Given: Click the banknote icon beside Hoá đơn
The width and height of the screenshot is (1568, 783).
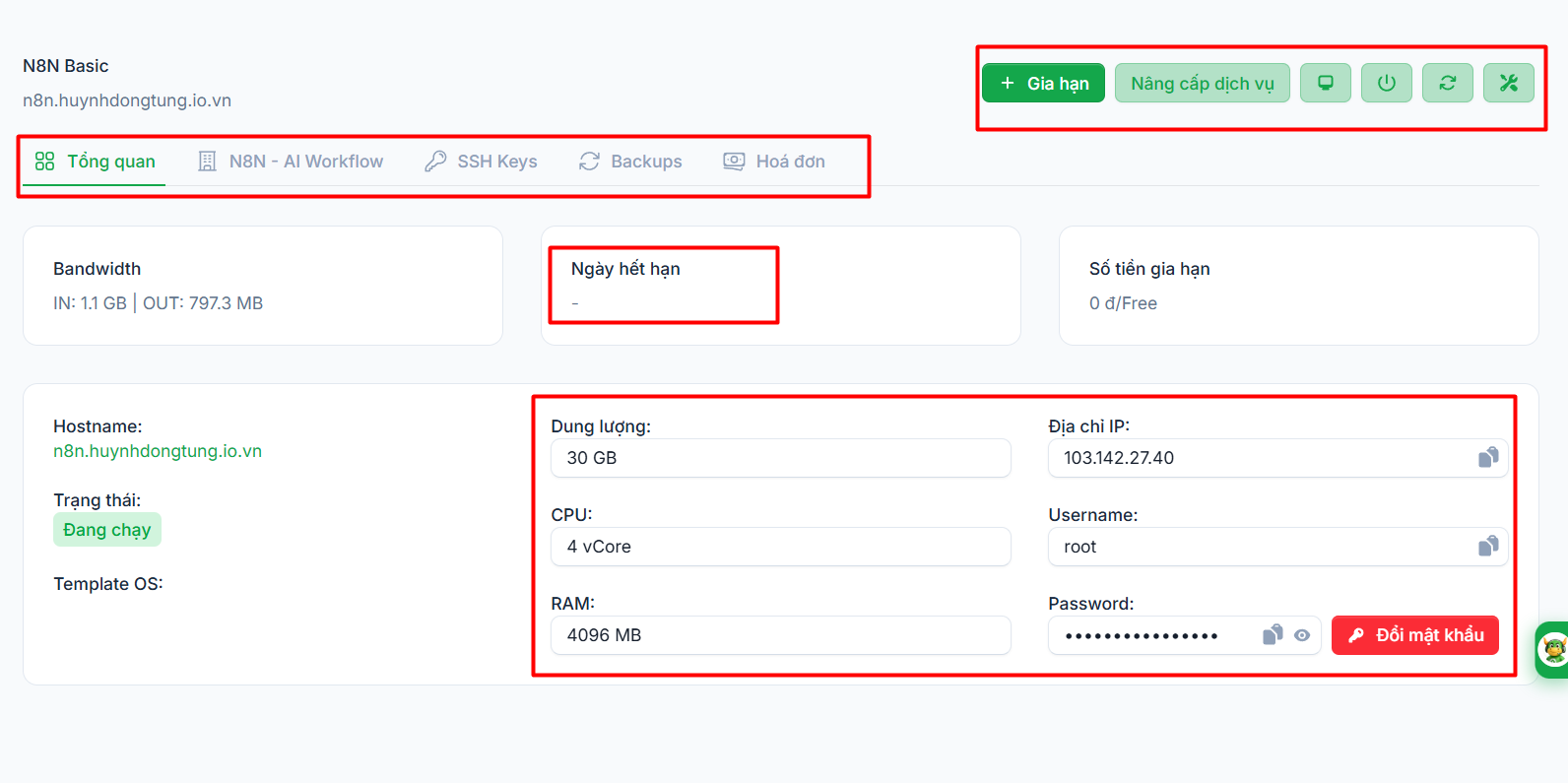Looking at the screenshot, I should [734, 162].
